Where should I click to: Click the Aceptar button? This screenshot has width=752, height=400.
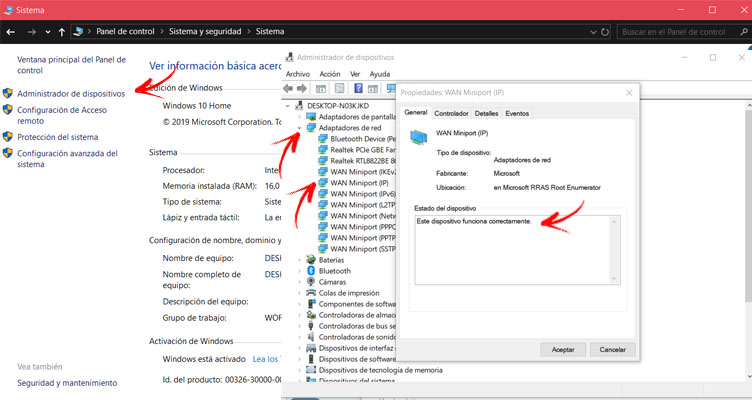(x=563, y=350)
